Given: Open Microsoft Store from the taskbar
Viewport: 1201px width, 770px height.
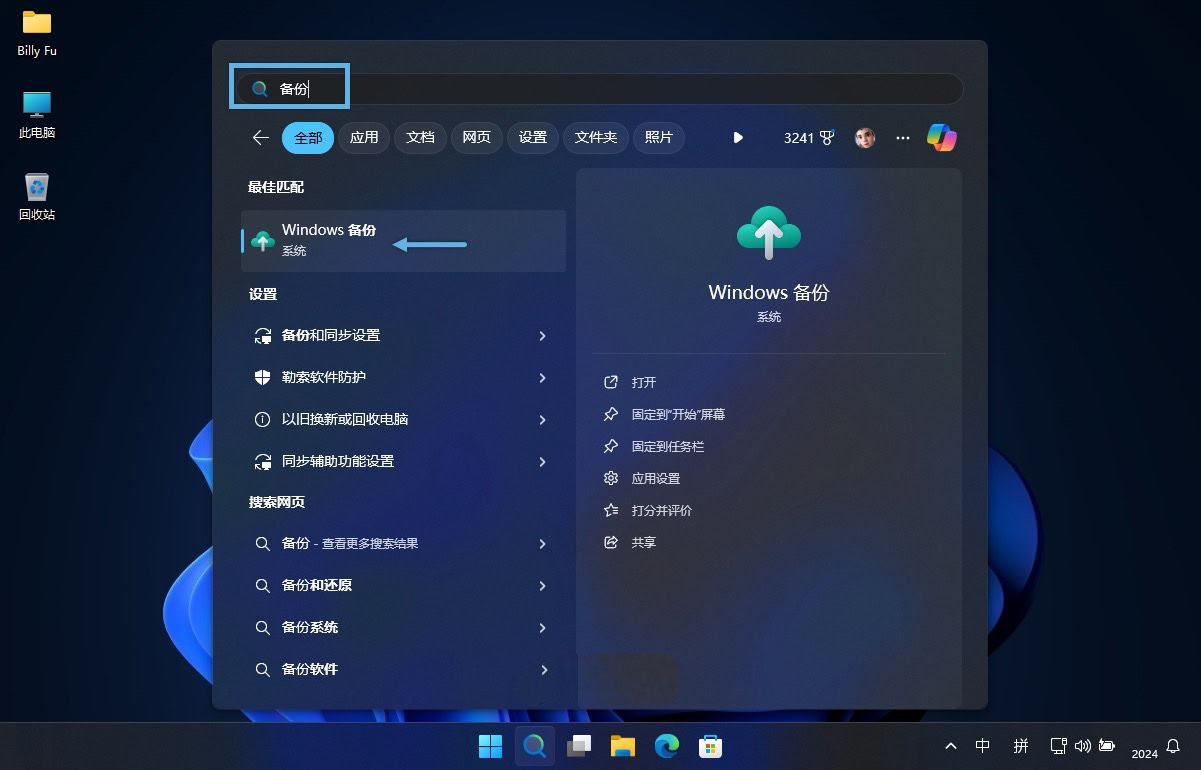Looking at the screenshot, I should [x=710, y=745].
